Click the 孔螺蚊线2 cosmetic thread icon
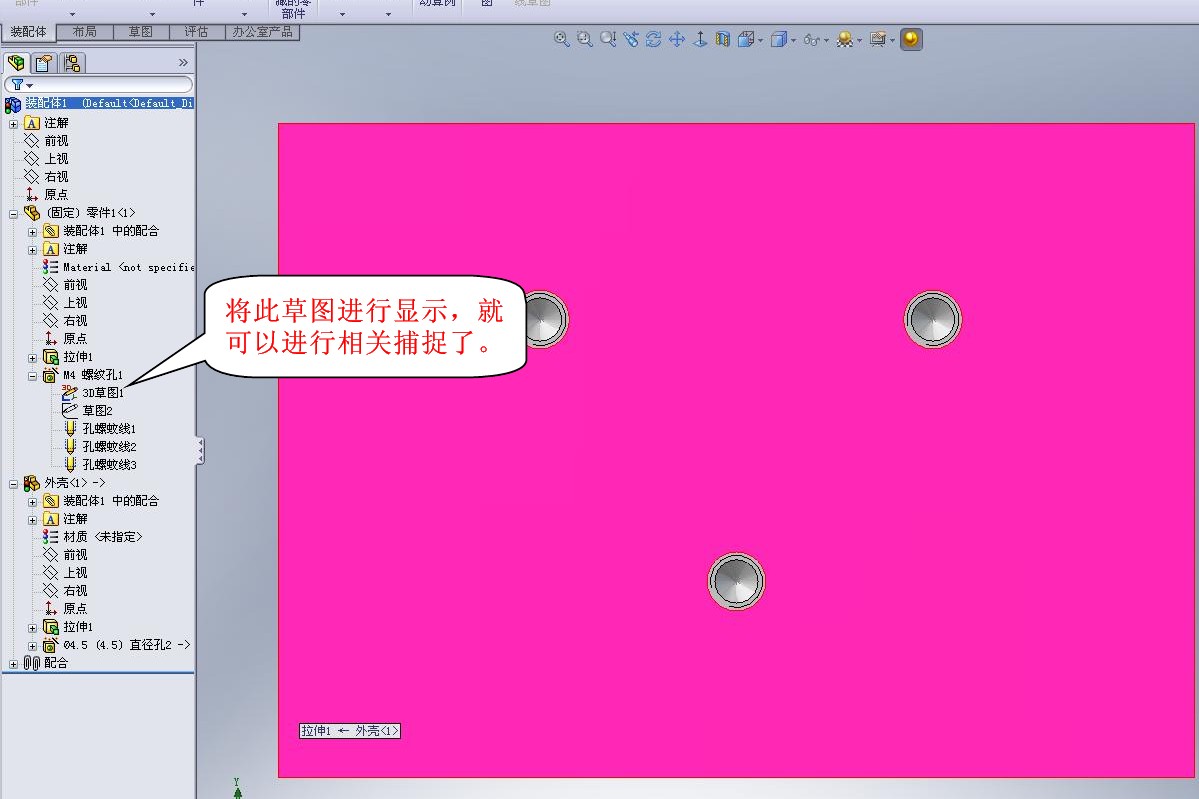This screenshot has width=1199, height=799. tap(70, 447)
